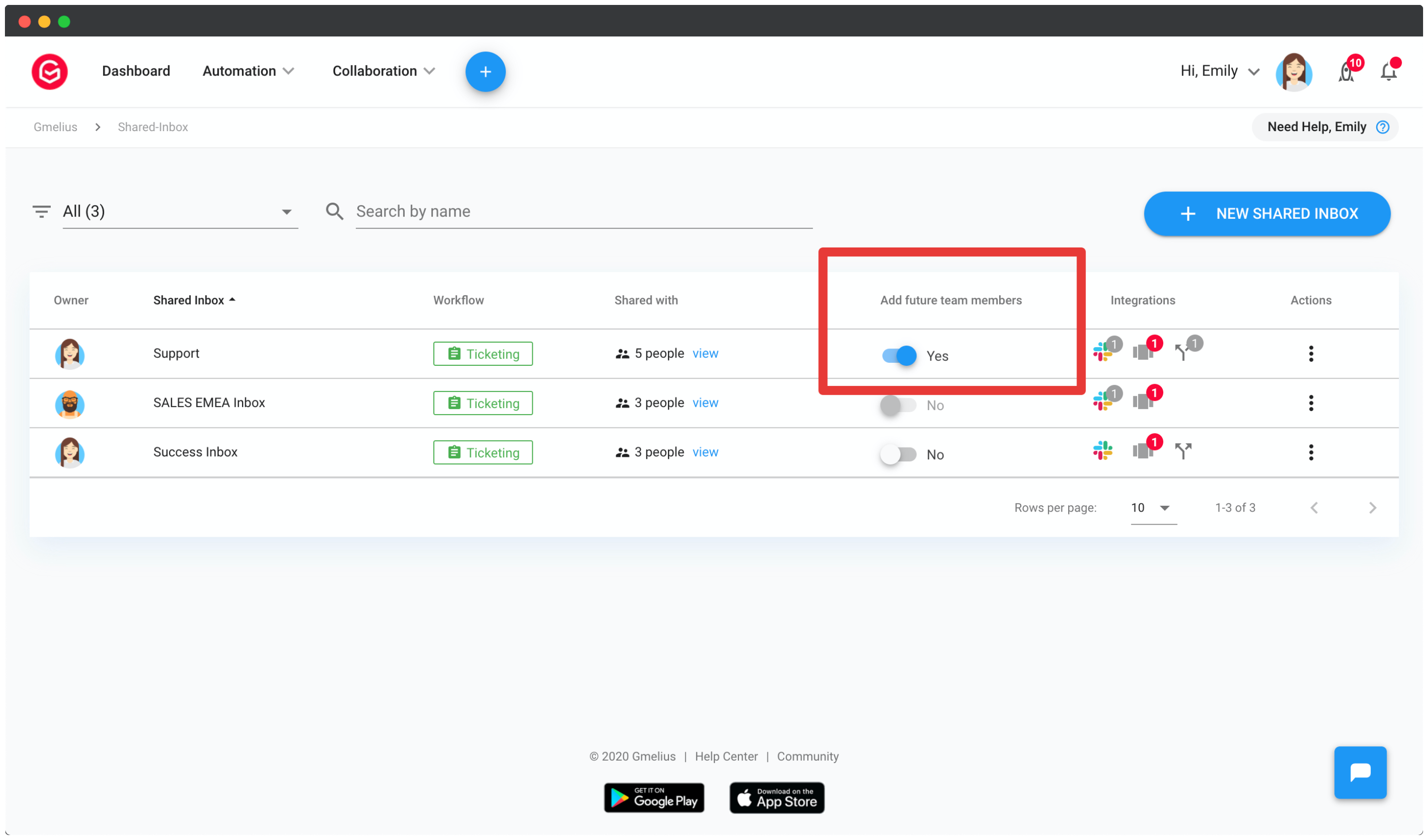
Task: Click Success Inbox owner avatar
Action: click(70, 453)
